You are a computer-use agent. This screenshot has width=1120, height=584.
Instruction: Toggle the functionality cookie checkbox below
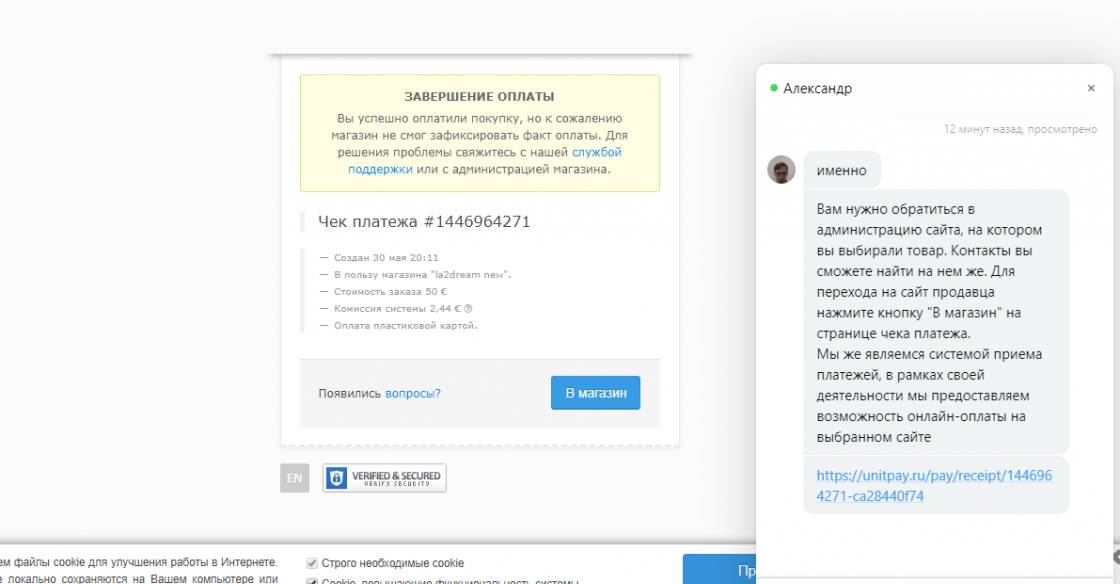(x=312, y=581)
